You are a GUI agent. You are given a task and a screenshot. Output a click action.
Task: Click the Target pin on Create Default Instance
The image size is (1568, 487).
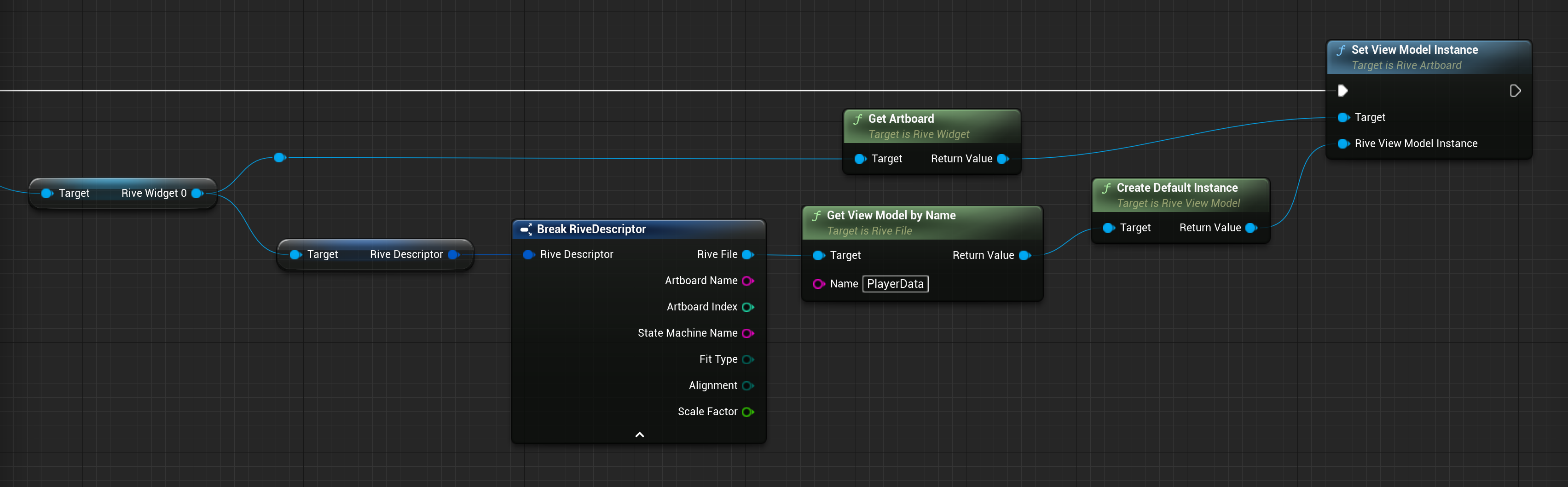1108,228
